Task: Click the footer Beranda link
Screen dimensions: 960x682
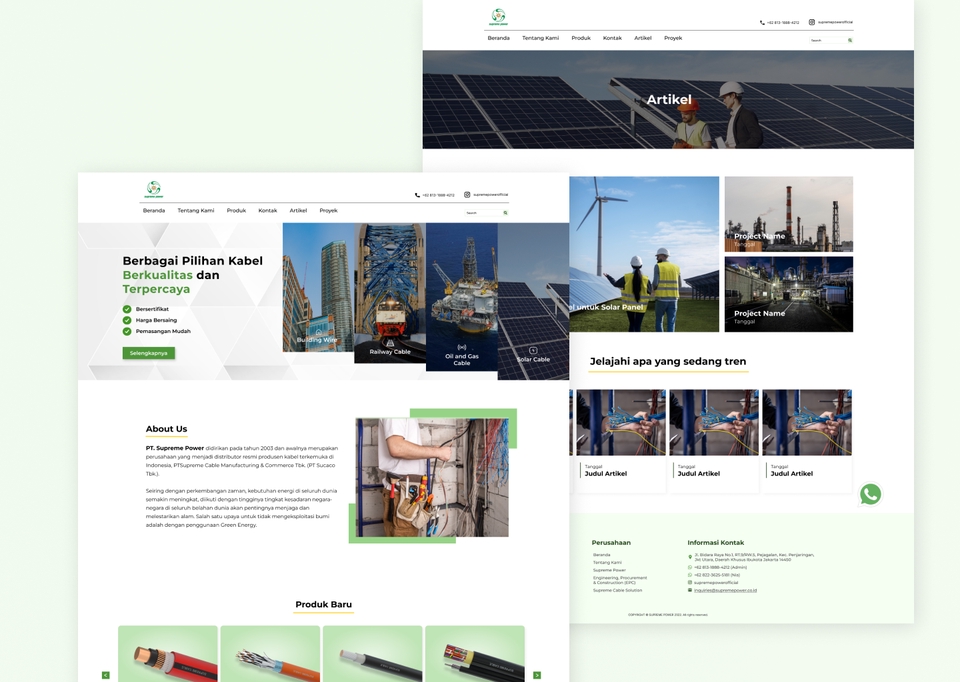Action: click(x=601, y=555)
